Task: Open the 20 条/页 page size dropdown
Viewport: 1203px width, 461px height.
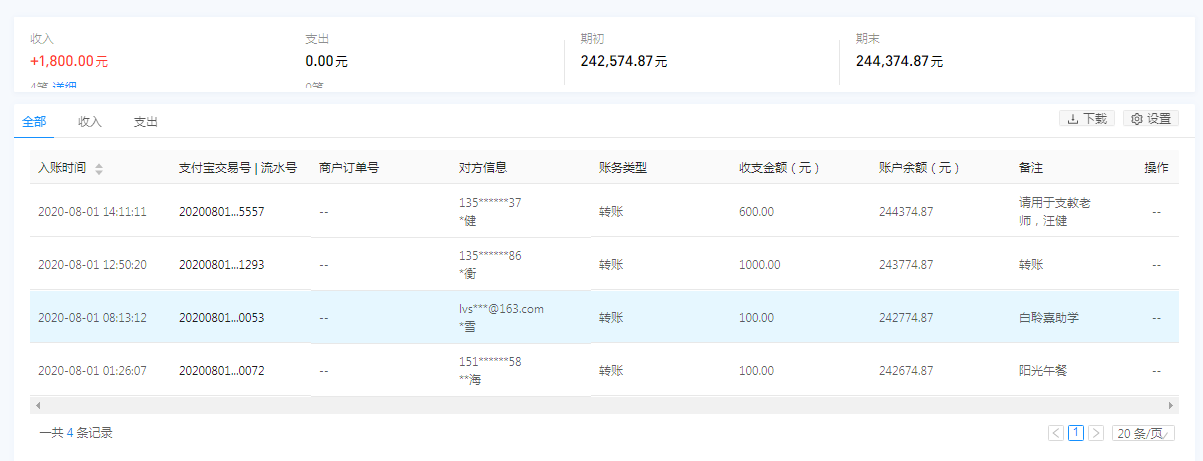Action: click(1143, 433)
